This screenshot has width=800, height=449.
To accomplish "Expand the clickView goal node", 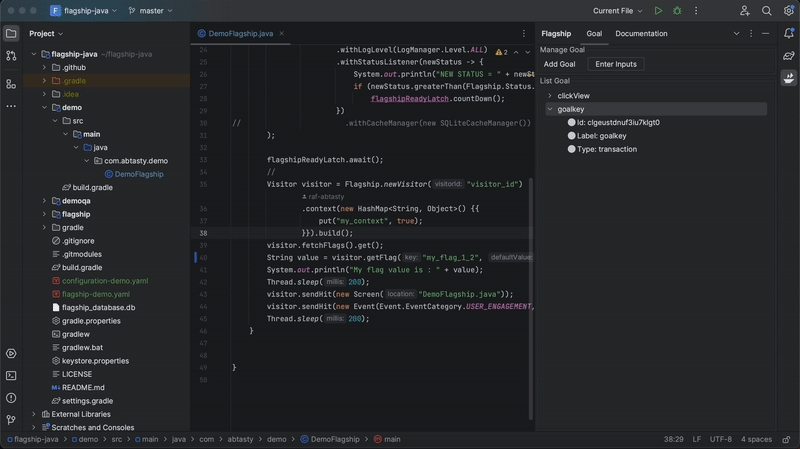I will point(550,96).
